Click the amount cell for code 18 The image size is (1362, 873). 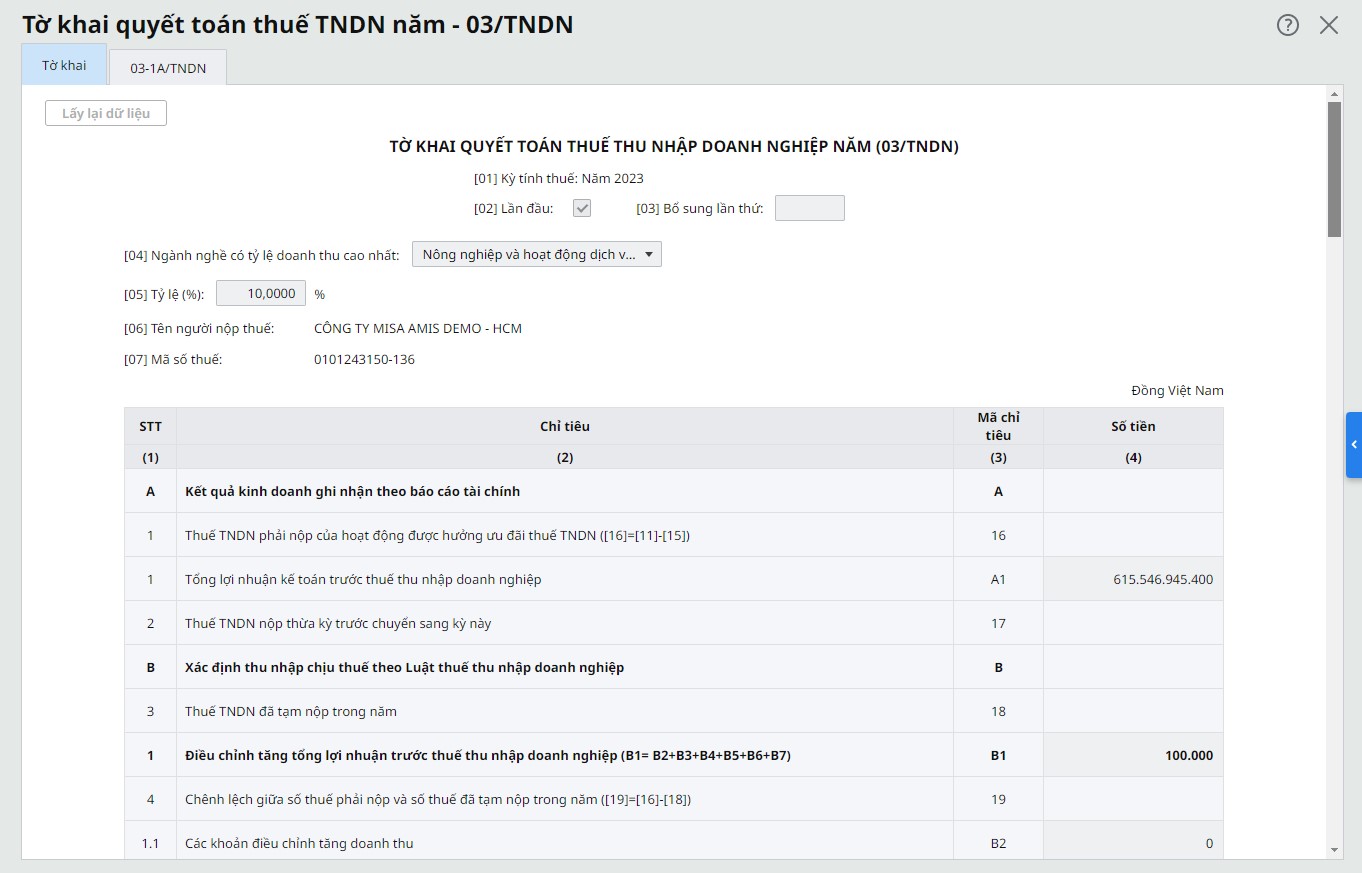pos(1133,711)
